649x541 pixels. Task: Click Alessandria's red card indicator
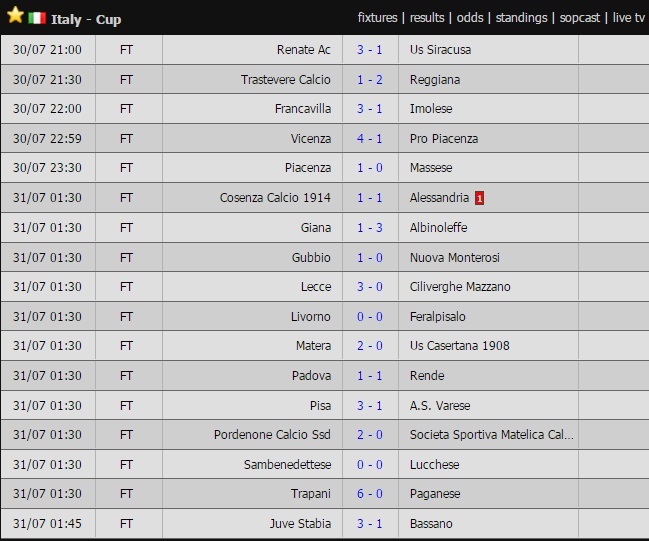coord(480,198)
